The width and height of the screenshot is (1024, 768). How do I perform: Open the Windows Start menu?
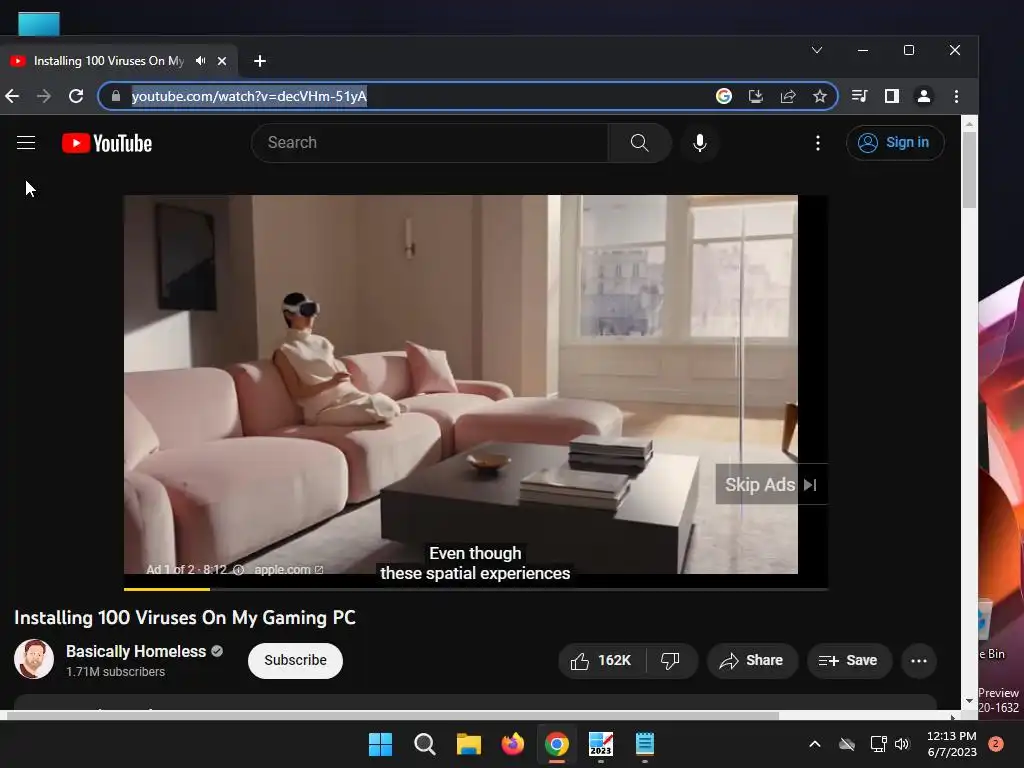click(x=380, y=744)
